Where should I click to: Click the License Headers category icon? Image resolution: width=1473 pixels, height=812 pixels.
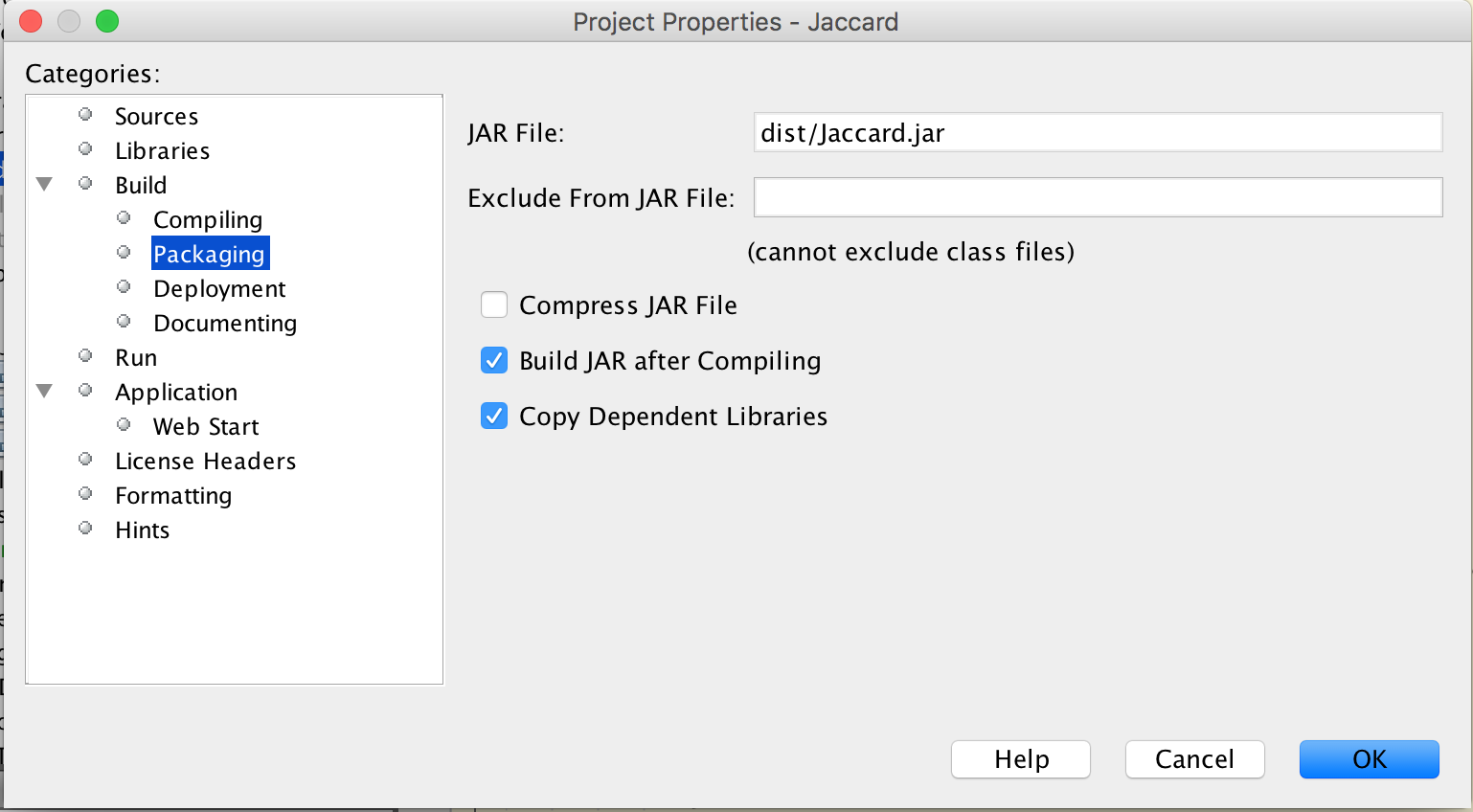click(x=84, y=459)
